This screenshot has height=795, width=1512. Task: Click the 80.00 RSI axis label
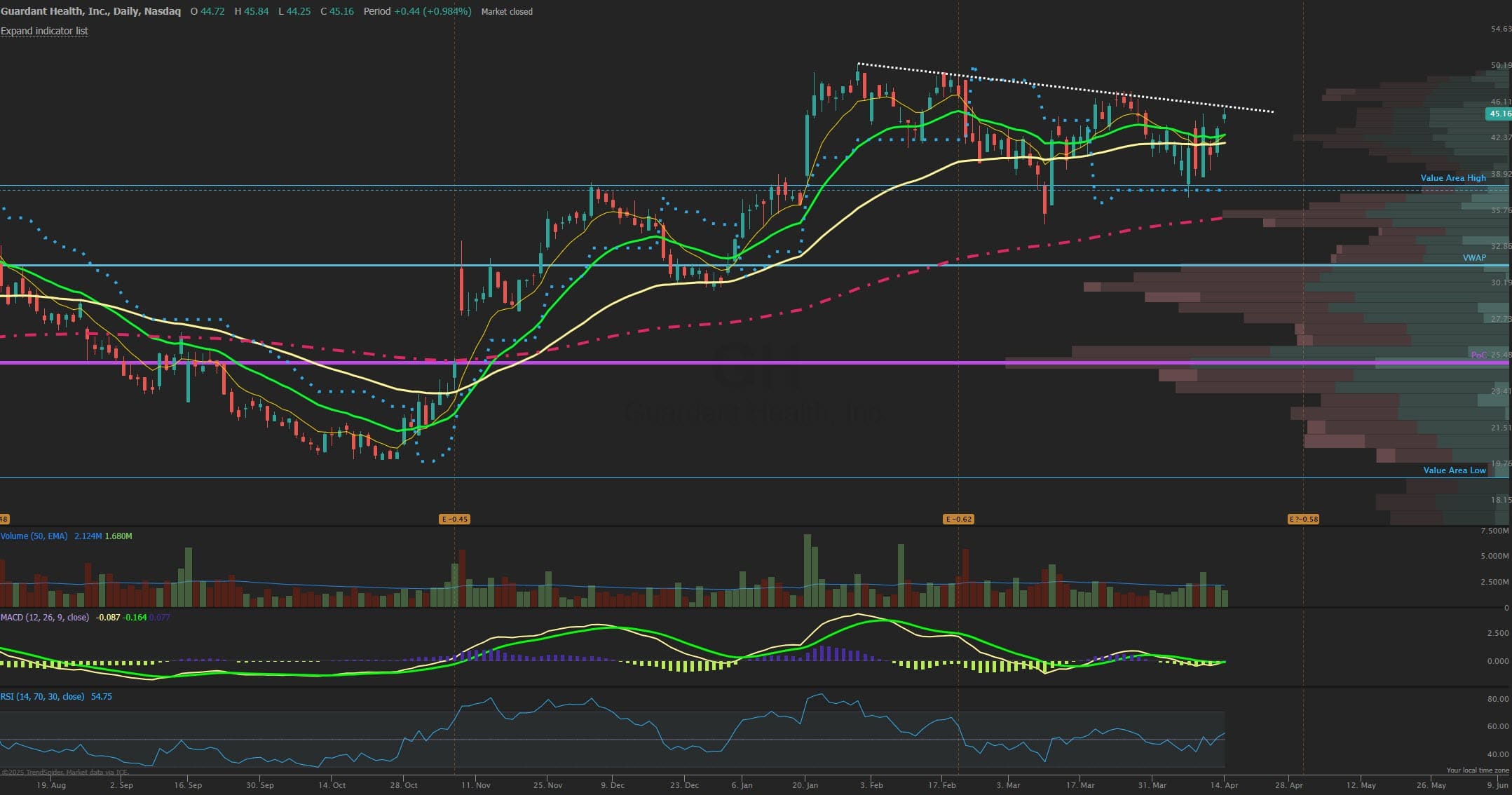click(x=1498, y=699)
